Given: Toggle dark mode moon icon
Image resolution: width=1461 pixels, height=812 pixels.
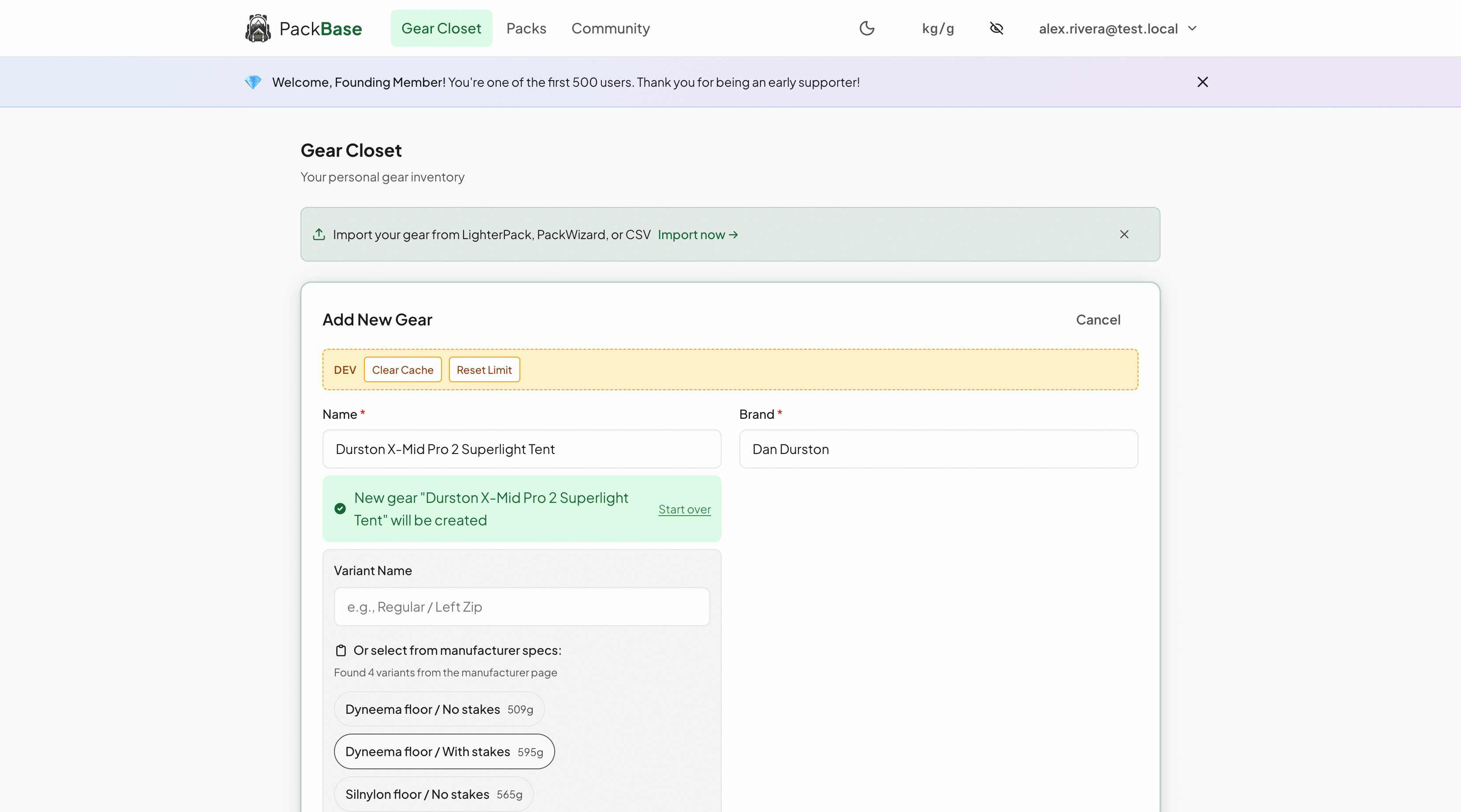Looking at the screenshot, I should (867, 28).
